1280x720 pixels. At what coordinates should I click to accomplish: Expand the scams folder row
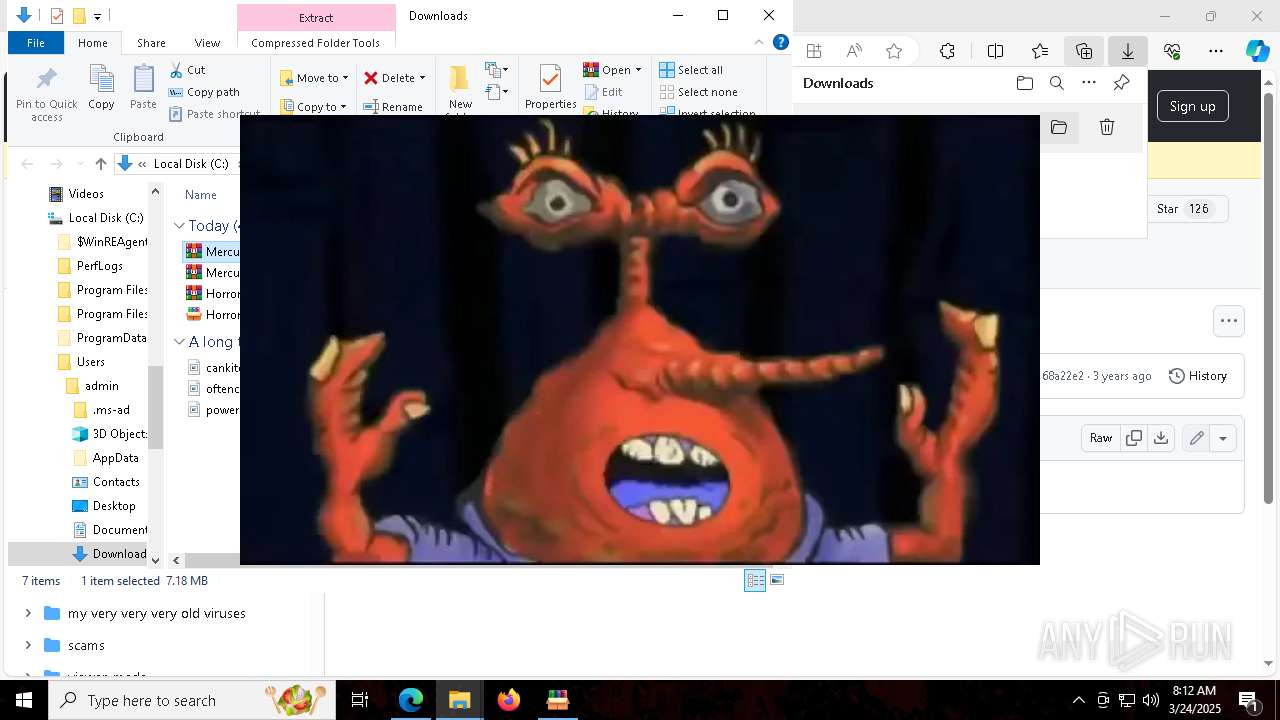[28, 645]
